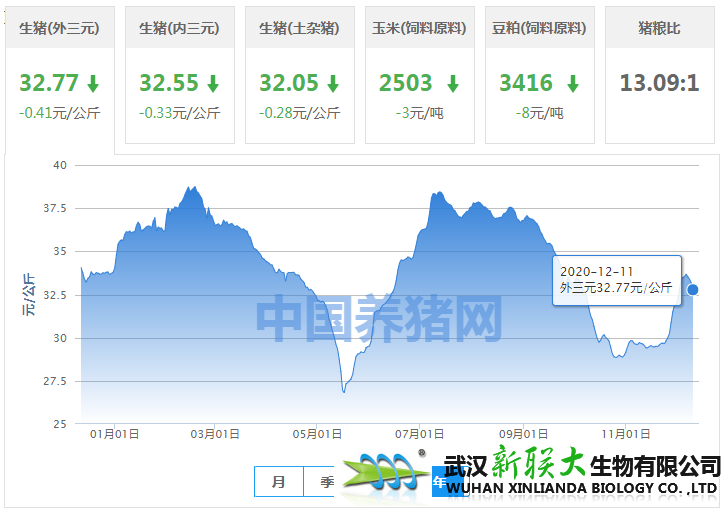Screen dimensions: 725x511
Task: Click the down arrow beside 32.55
Action: point(213,83)
